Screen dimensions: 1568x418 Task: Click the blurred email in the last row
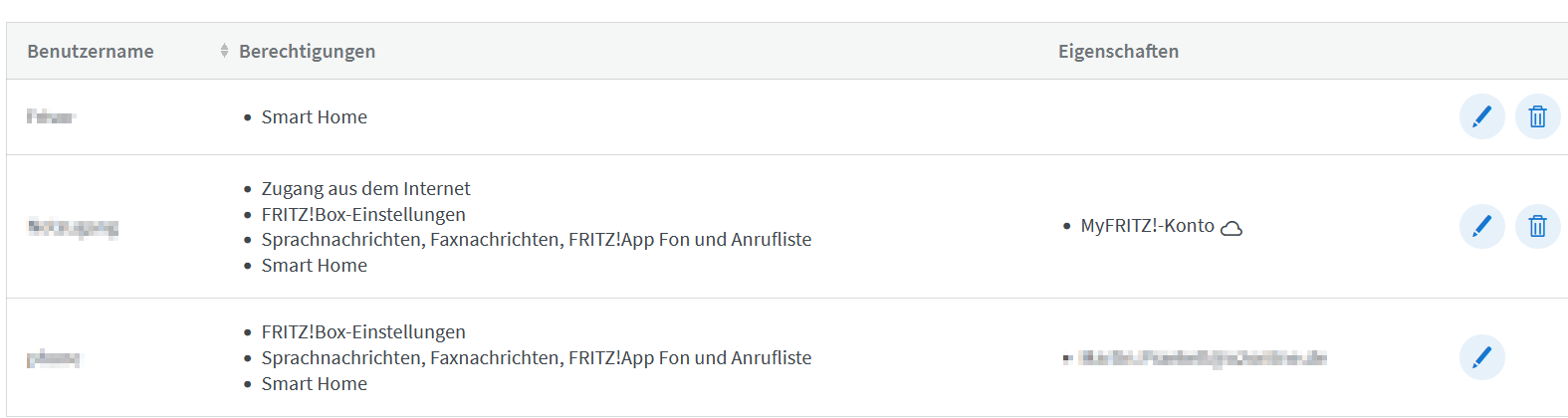(1203, 357)
